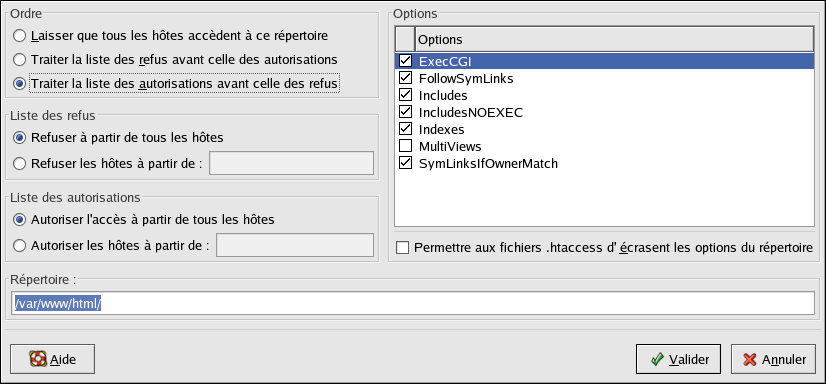Enable the MultiViews checkbox
This screenshot has width=826, height=384.
[x=406, y=146]
